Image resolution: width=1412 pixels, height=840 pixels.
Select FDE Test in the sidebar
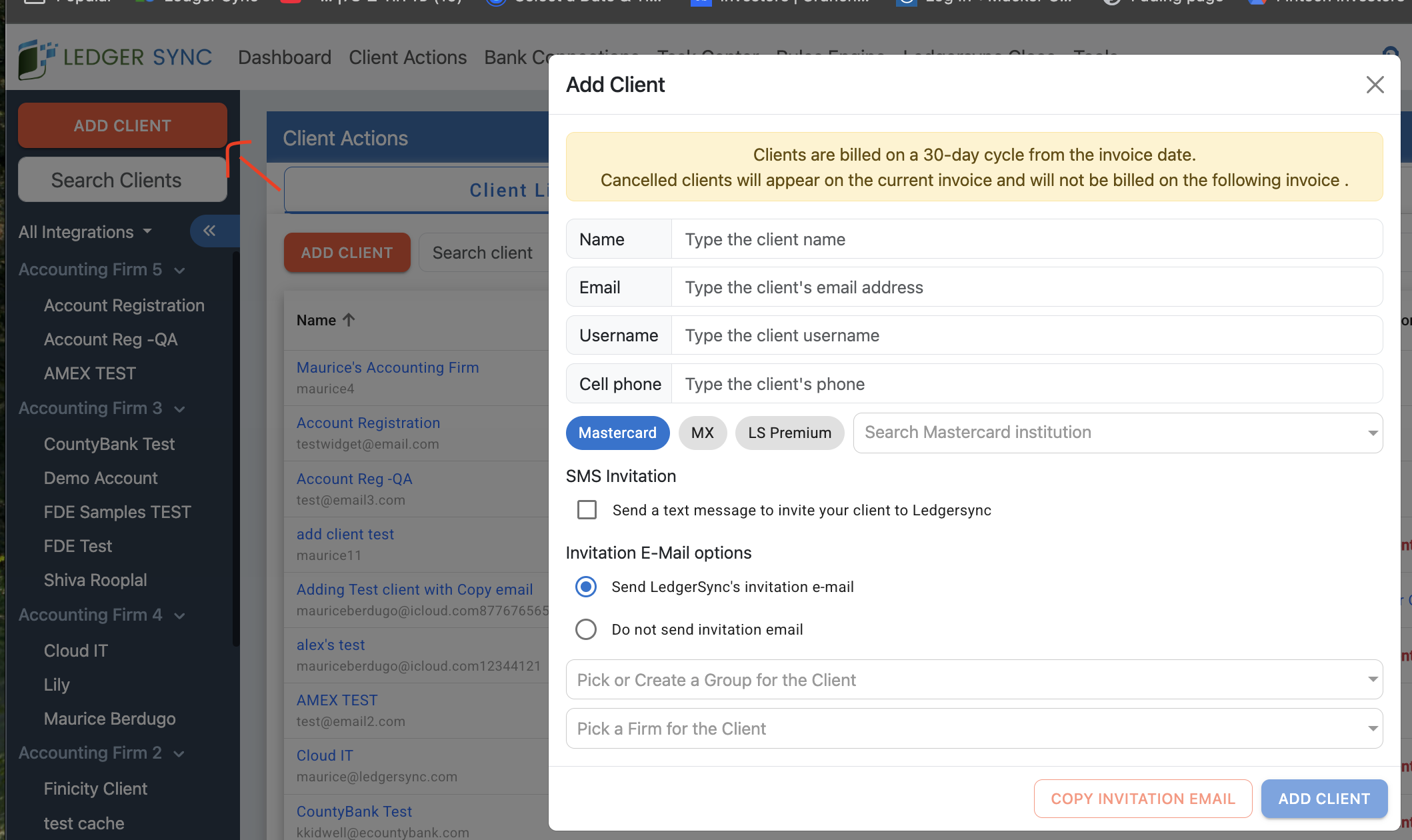(x=78, y=546)
